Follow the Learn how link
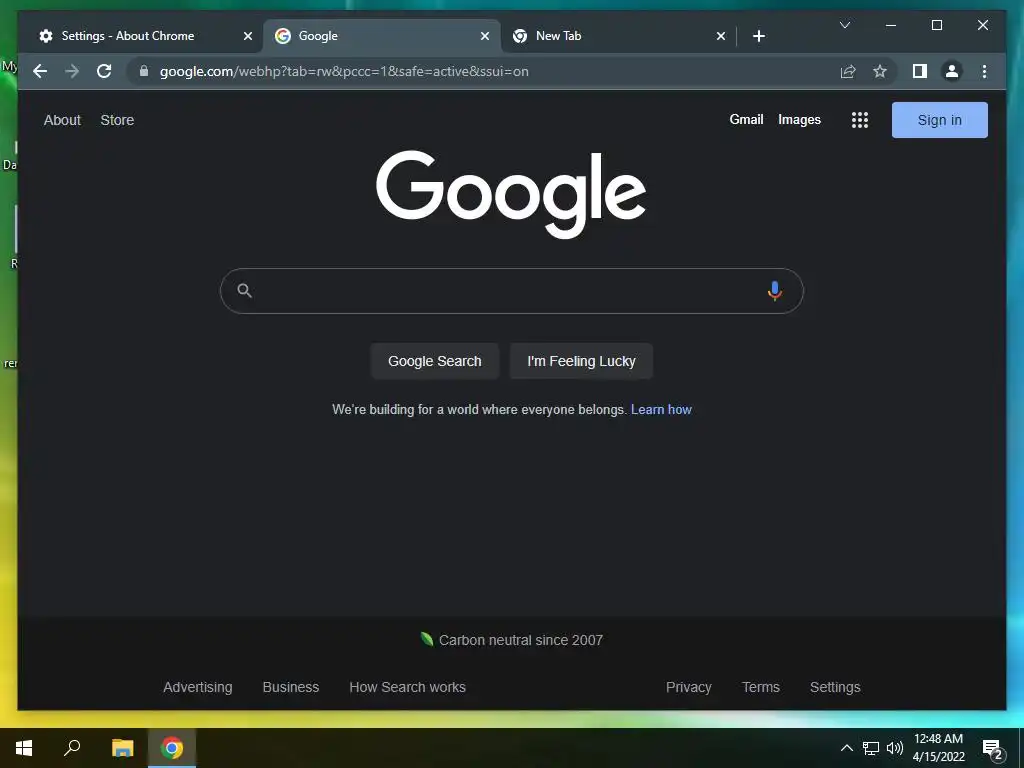This screenshot has width=1024, height=768. pos(661,409)
